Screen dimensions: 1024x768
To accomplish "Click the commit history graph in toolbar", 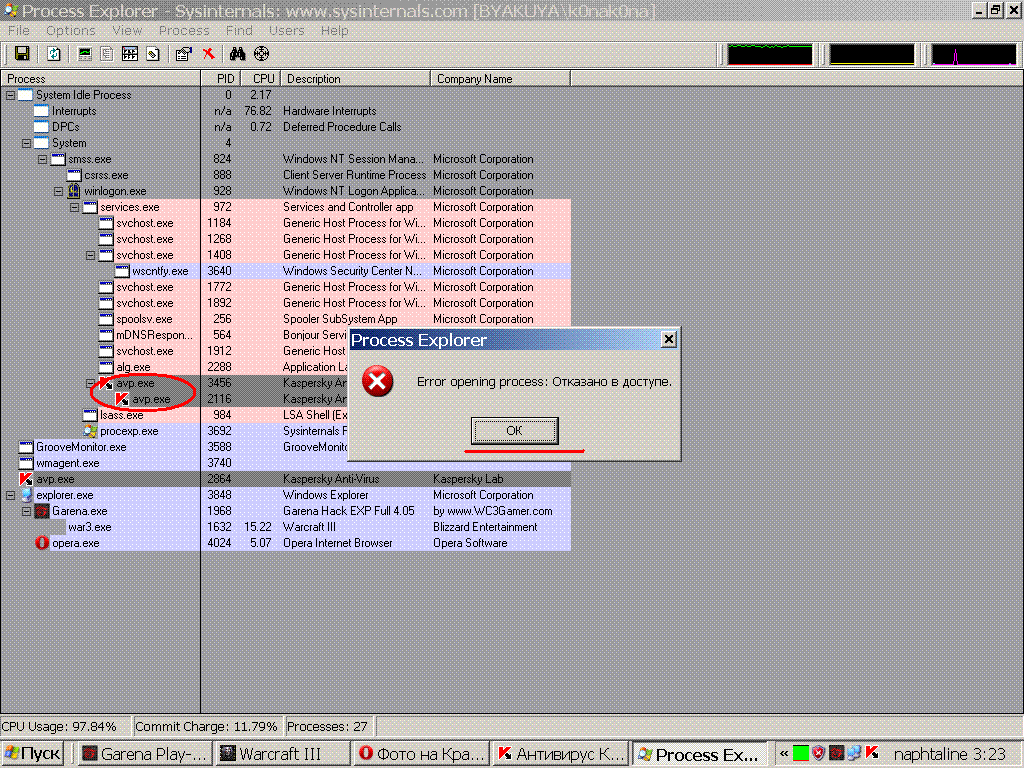I will click(872, 54).
